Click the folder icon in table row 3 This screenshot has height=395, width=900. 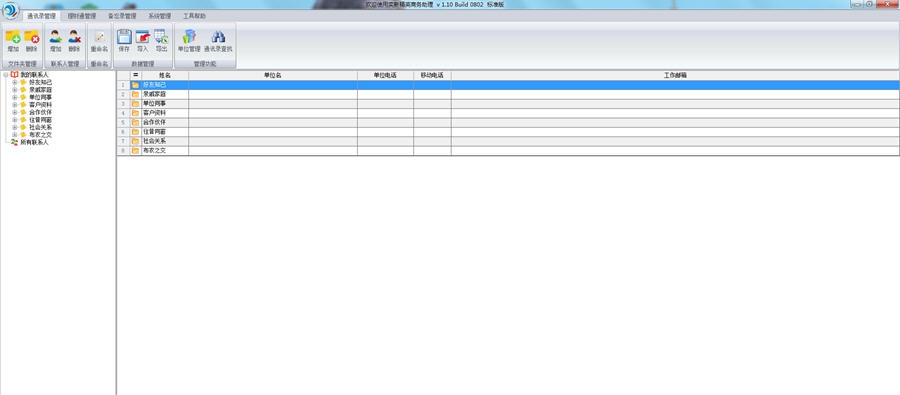click(135, 103)
